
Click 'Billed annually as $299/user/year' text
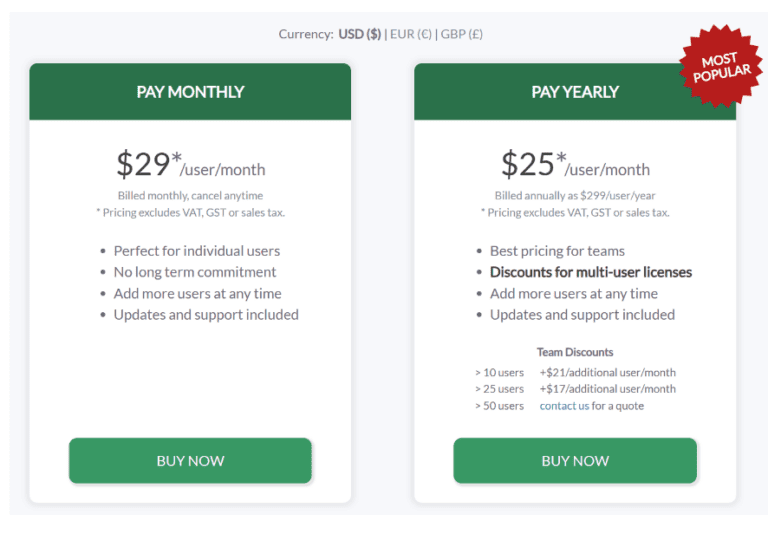575,195
